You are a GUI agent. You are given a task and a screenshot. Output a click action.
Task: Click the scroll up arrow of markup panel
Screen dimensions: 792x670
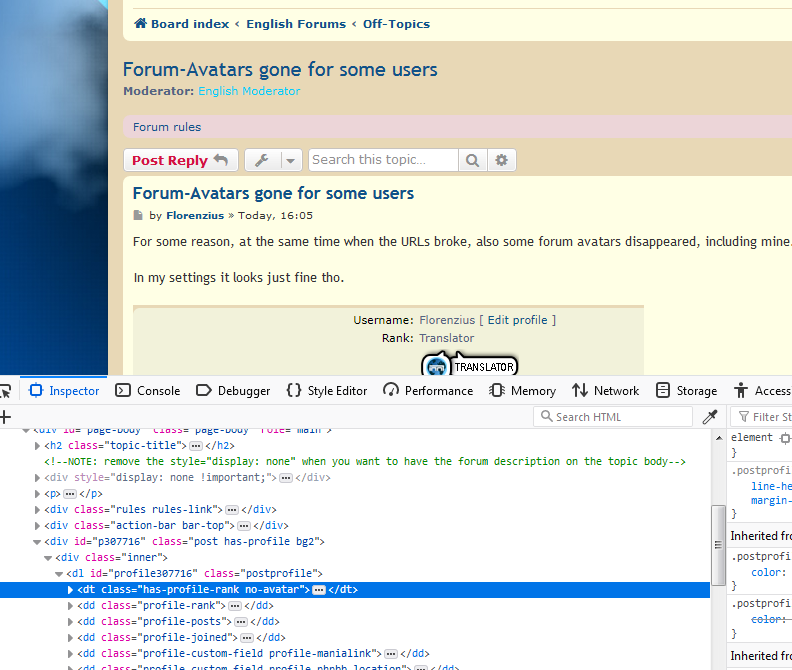coord(718,438)
